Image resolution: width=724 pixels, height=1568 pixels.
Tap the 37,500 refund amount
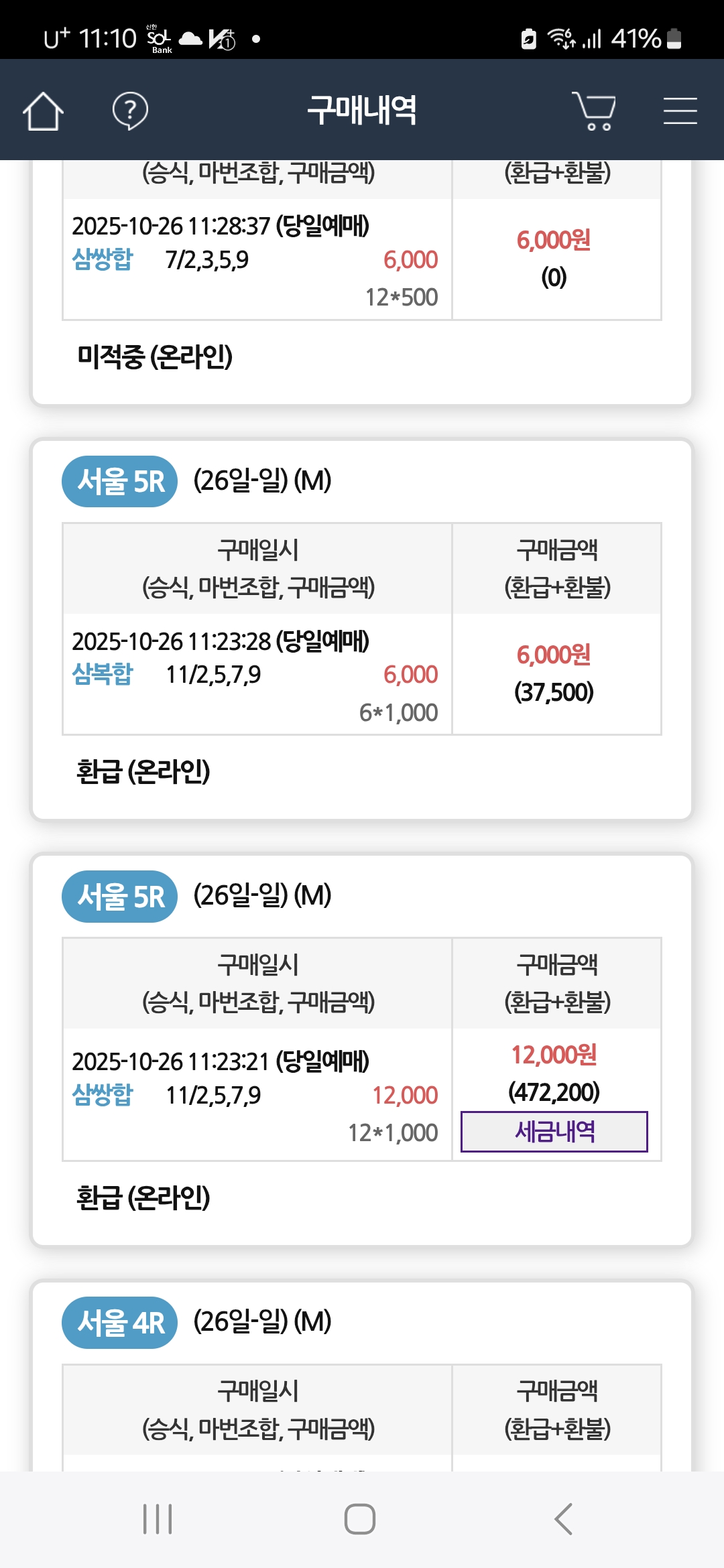click(x=554, y=692)
